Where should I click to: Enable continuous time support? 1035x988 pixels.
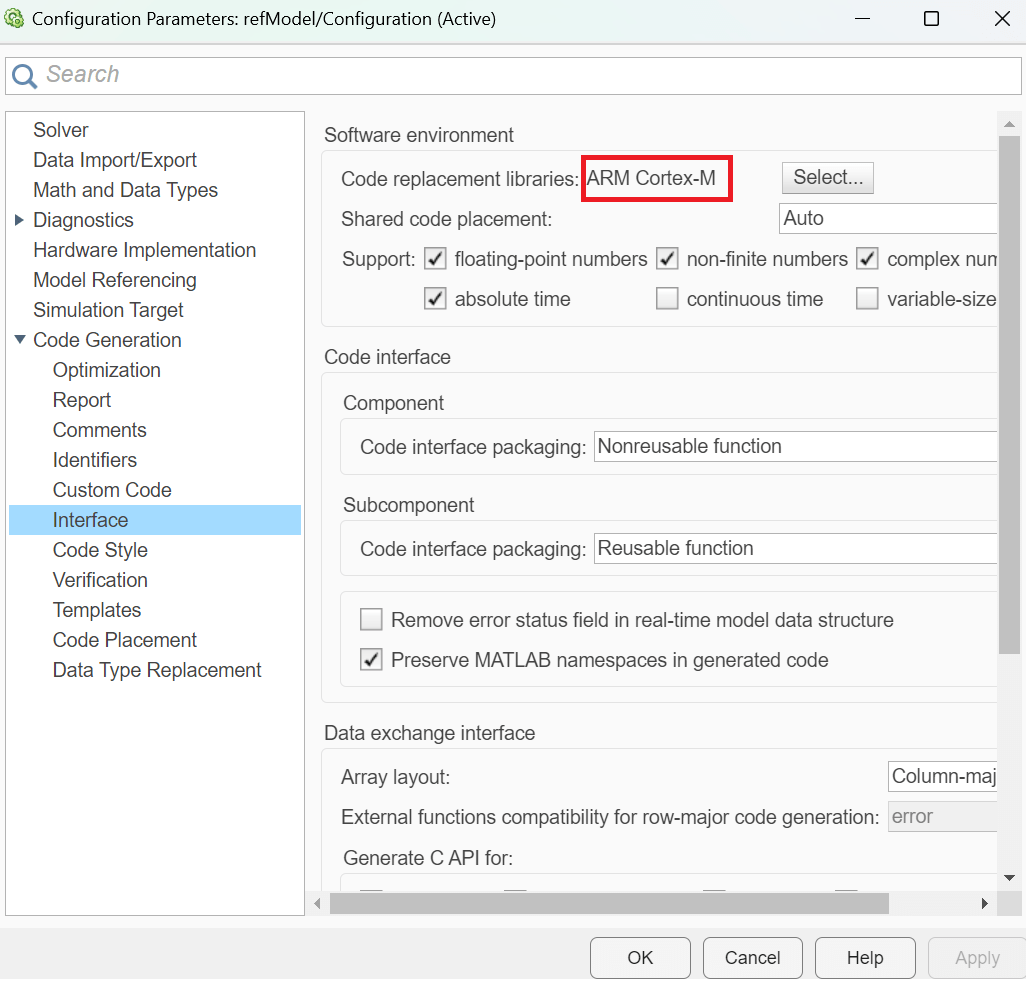(667, 299)
